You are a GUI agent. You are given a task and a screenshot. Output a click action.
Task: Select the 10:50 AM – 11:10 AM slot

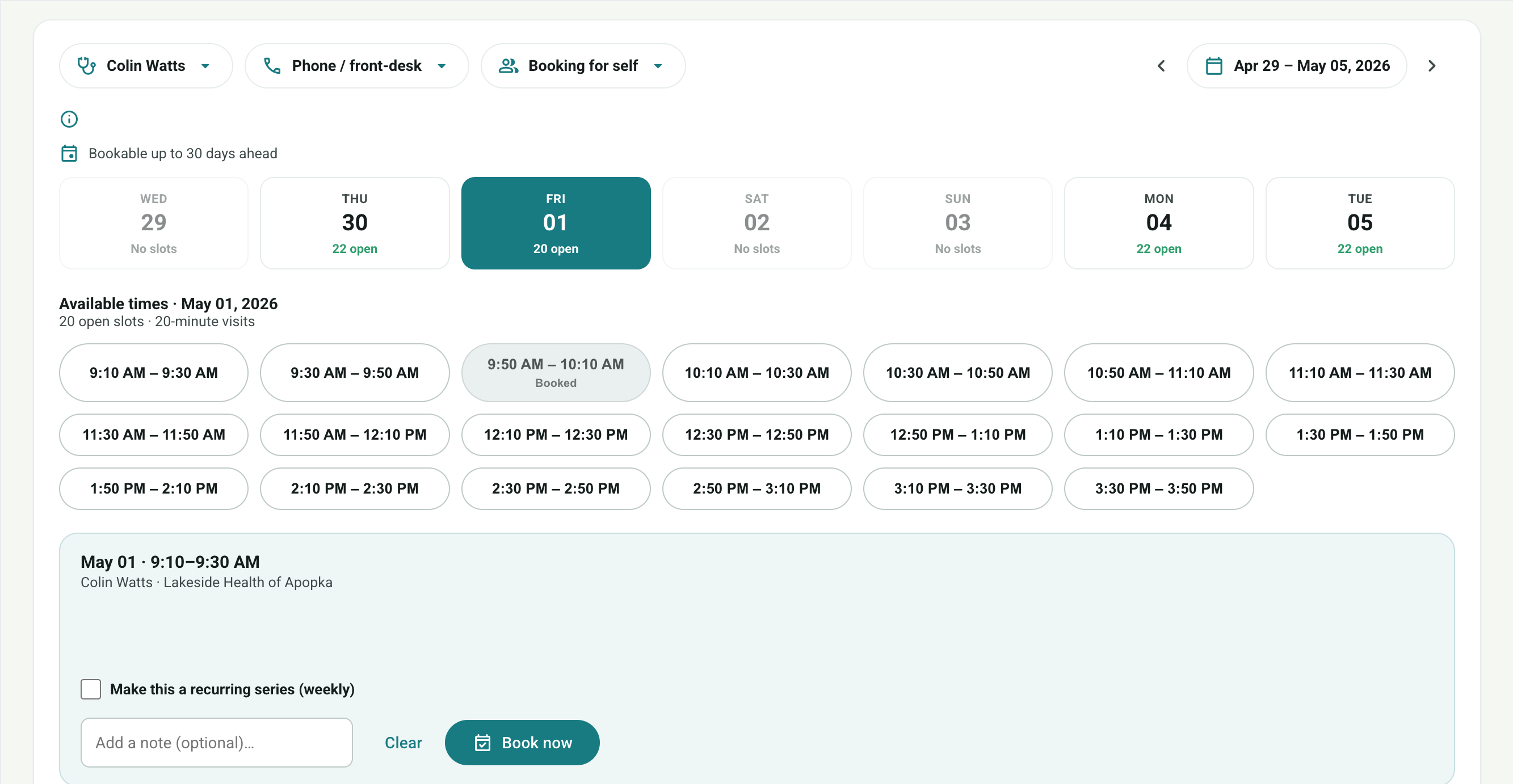1158,372
